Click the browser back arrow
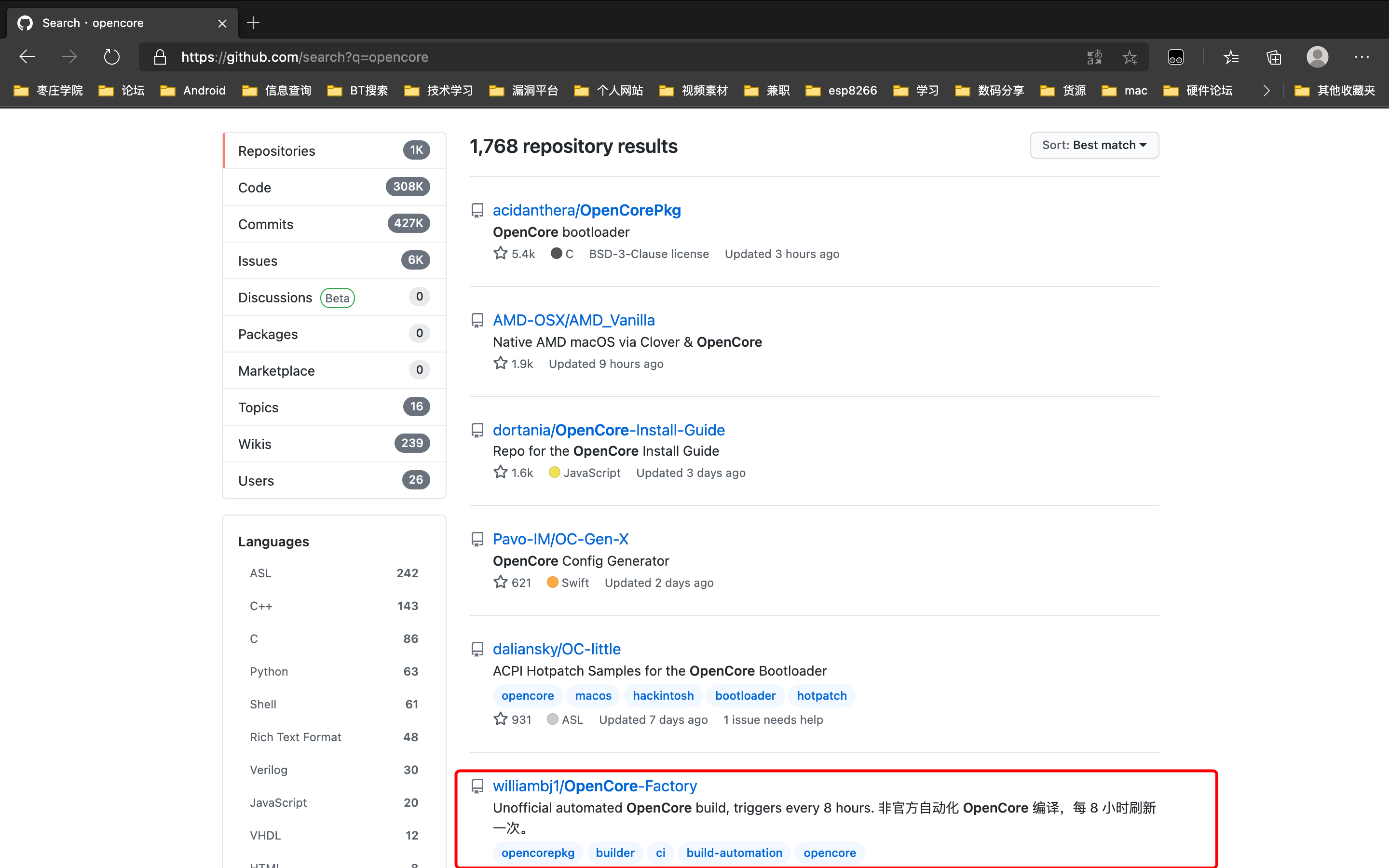The width and height of the screenshot is (1389, 868). [x=27, y=57]
